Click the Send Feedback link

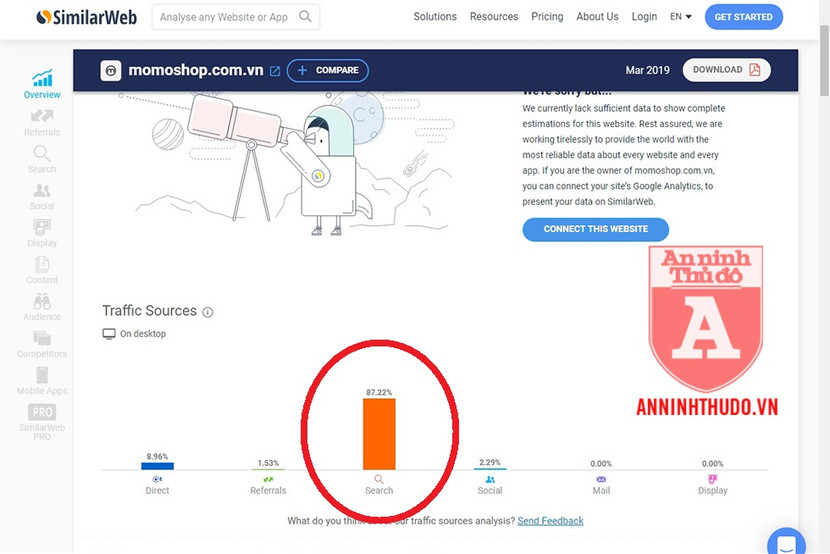click(550, 521)
